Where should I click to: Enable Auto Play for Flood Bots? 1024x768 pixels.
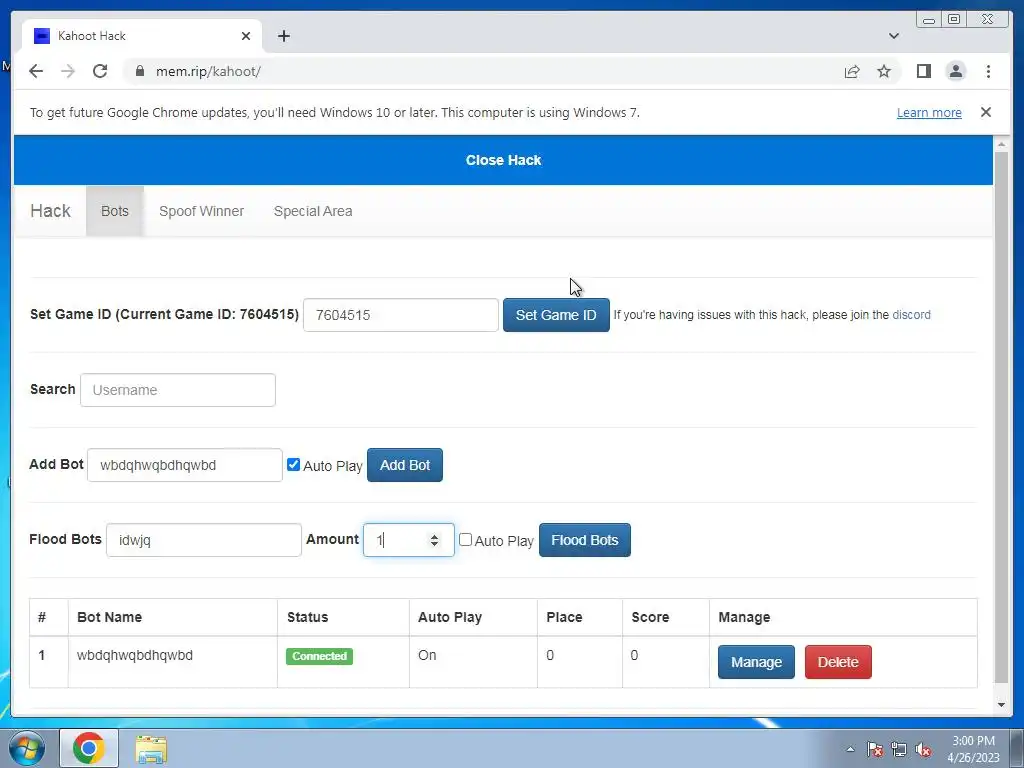point(465,539)
